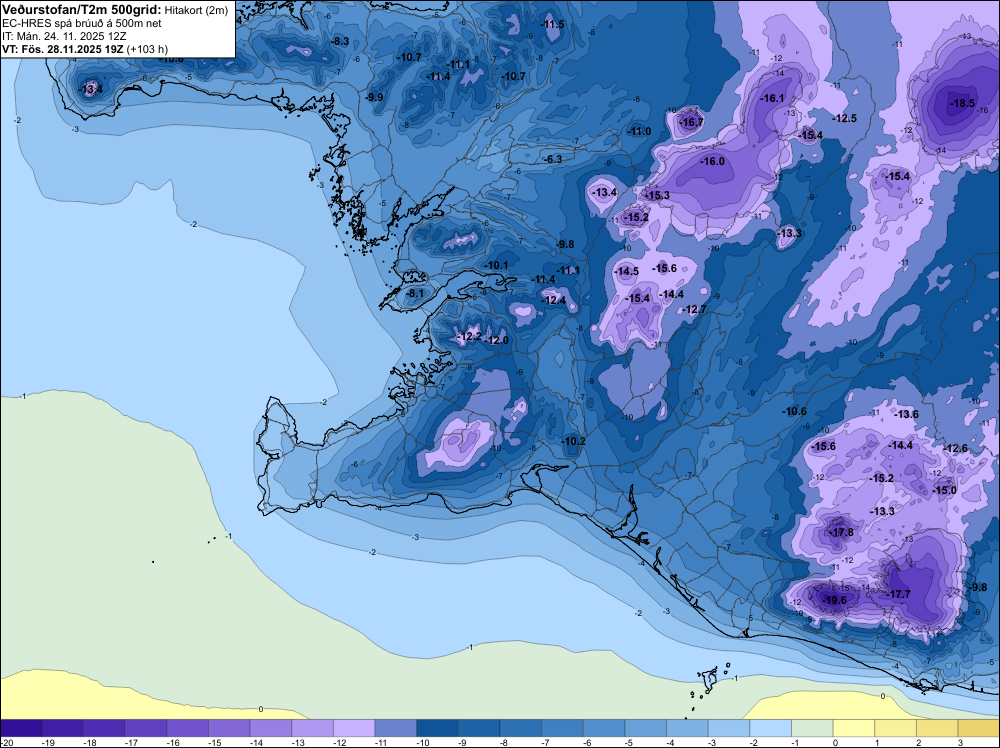Click the 3 tick label in legend
Screen dimensions: 1000x748
coord(960,742)
